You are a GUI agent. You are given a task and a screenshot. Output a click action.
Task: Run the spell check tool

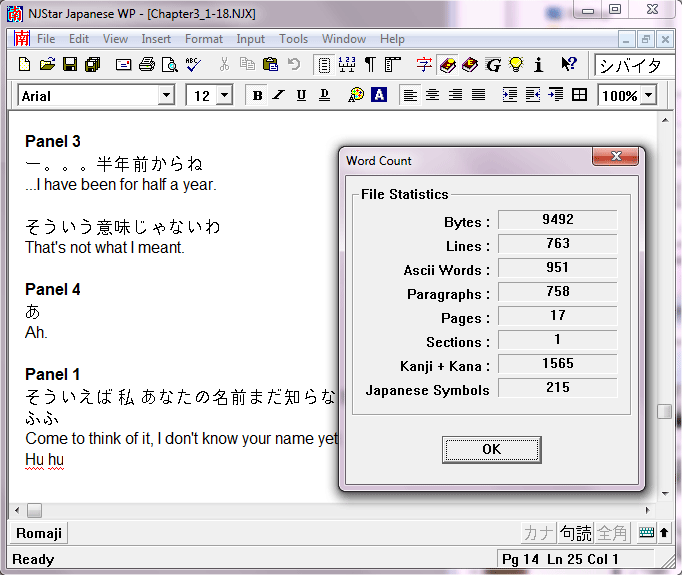coord(193,65)
